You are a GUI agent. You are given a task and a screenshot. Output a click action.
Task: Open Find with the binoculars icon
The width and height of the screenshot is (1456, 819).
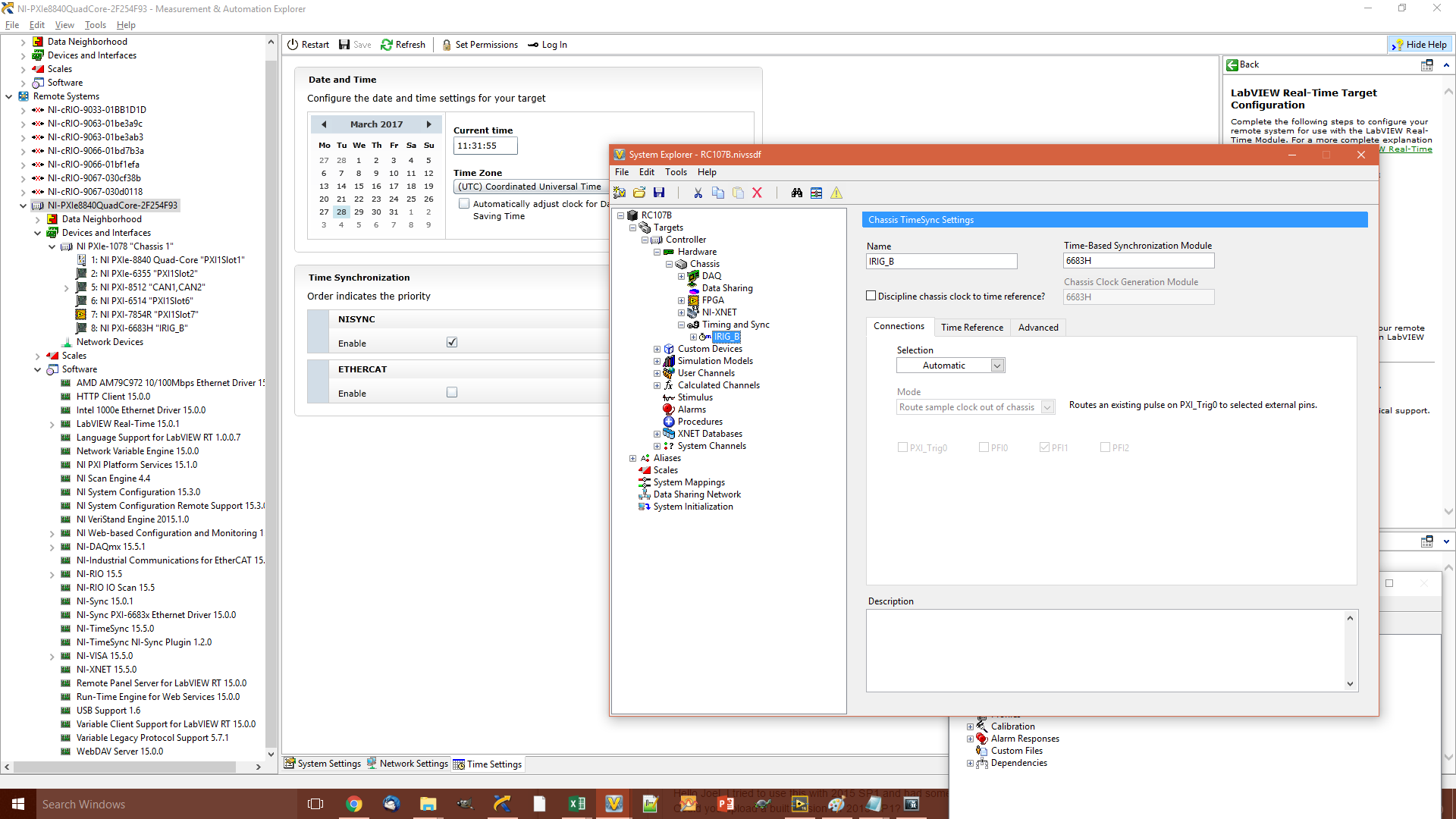click(796, 193)
